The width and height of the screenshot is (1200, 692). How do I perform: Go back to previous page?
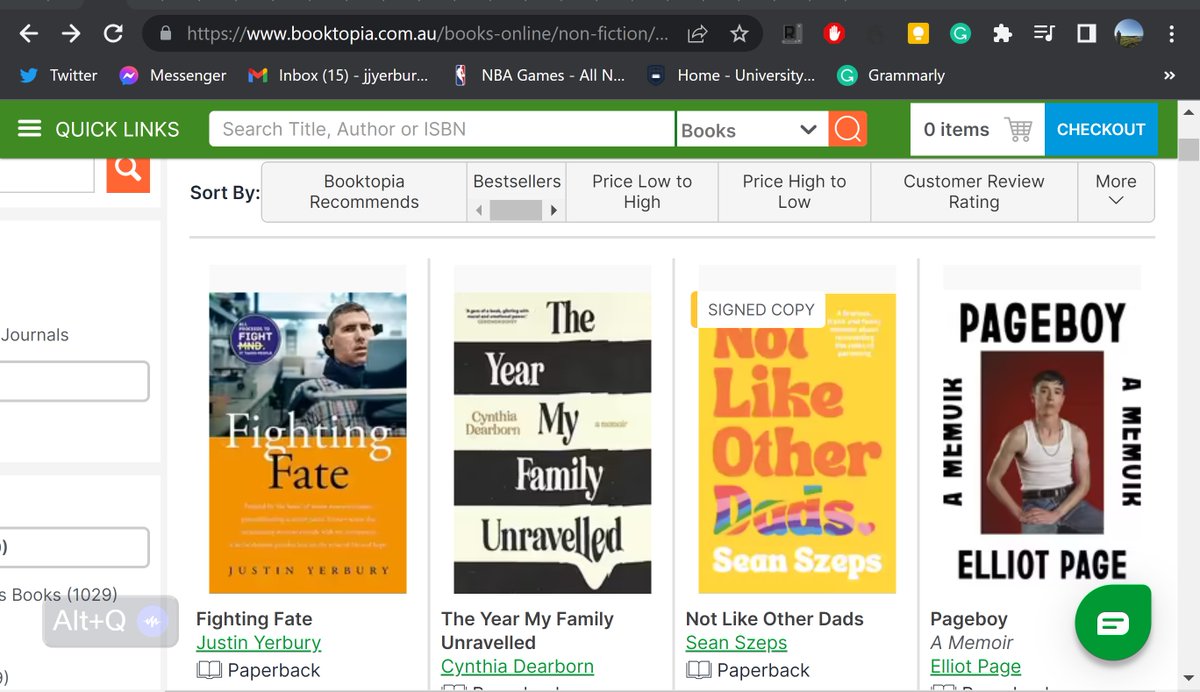coord(28,34)
